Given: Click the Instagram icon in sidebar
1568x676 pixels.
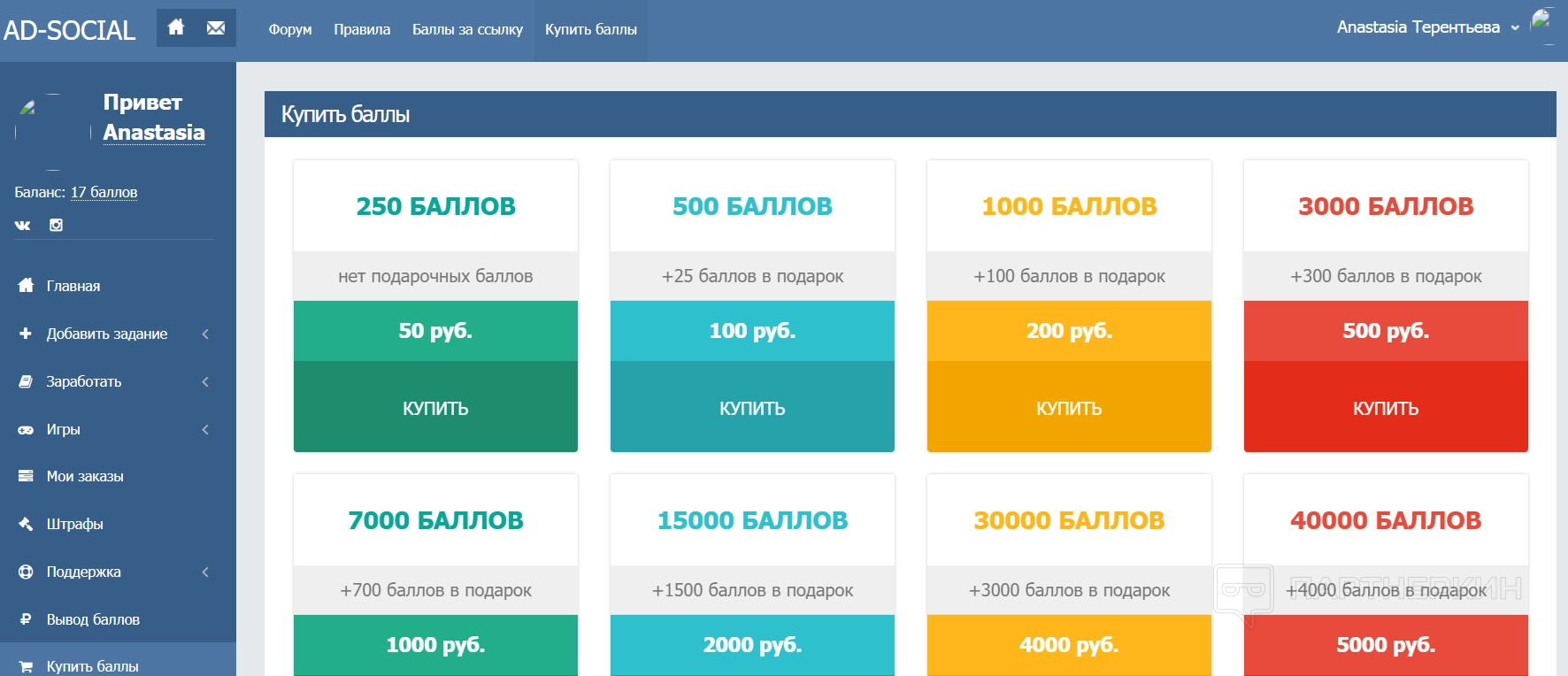Looking at the screenshot, I should [x=56, y=225].
